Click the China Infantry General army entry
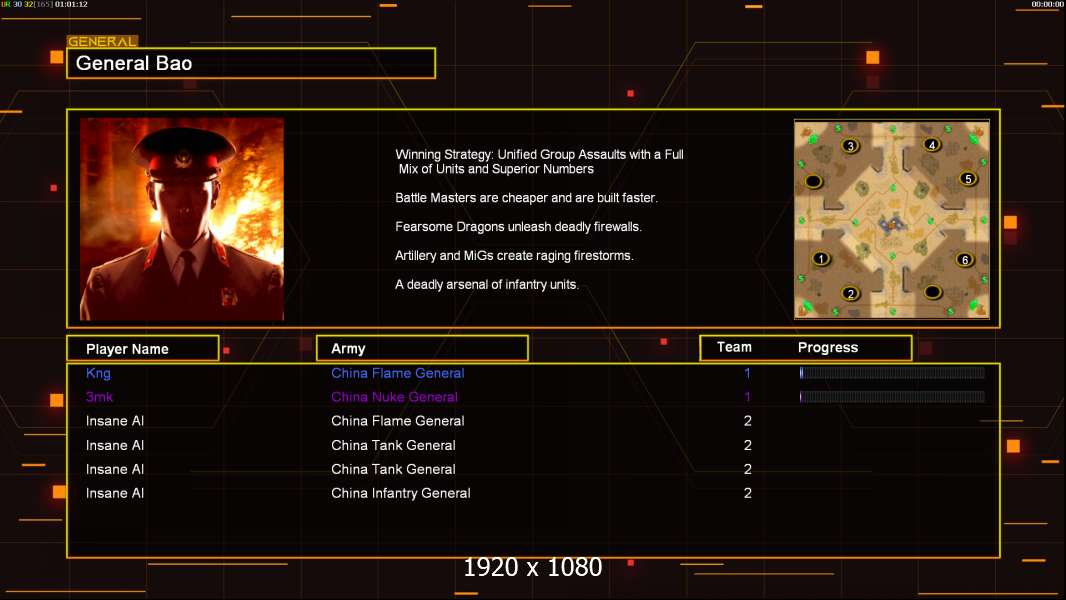1066x600 pixels. point(400,493)
